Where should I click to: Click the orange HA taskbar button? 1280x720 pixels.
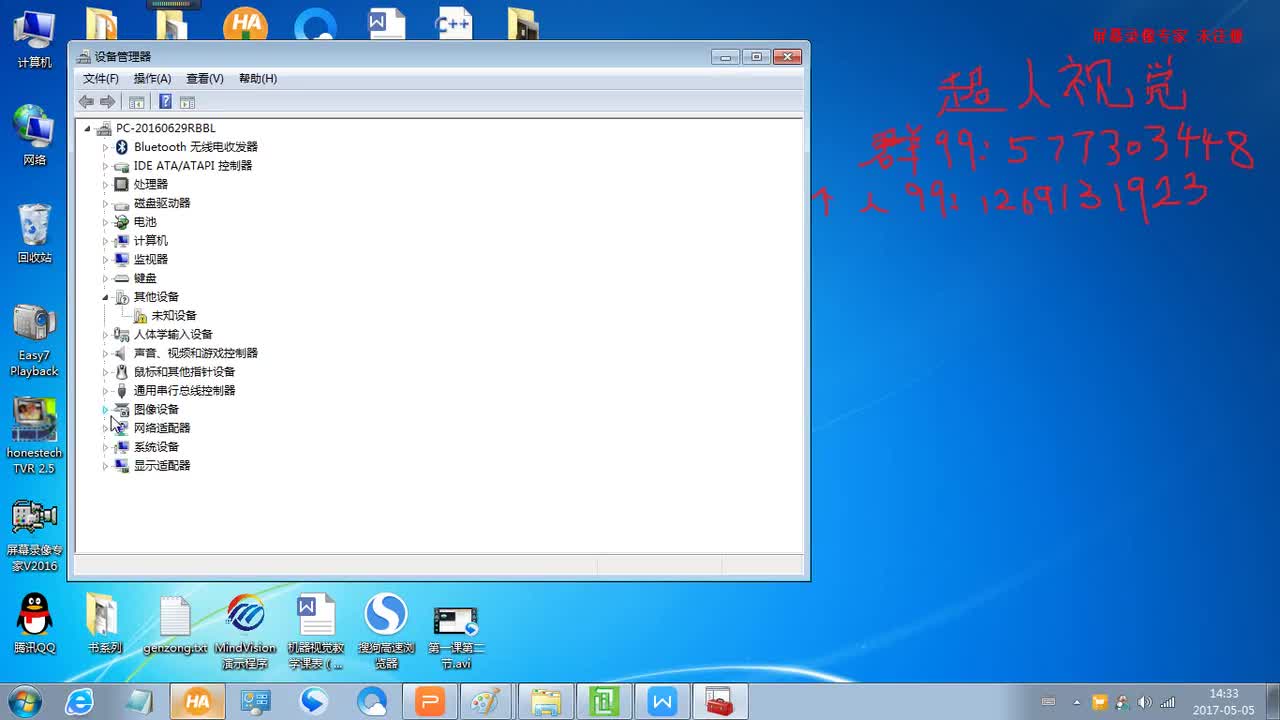click(197, 702)
